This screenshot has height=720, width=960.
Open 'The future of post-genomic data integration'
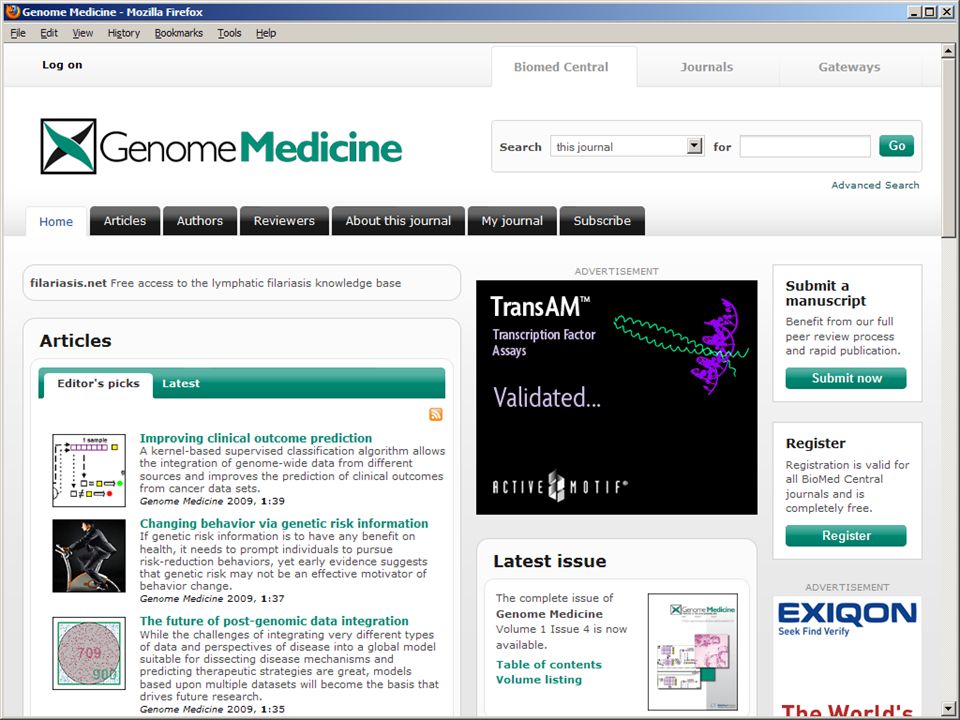[x=274, y=621]
